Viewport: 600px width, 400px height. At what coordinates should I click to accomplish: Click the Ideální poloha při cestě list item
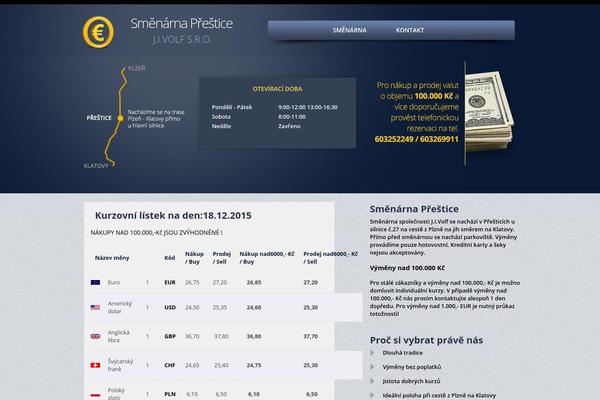439,395
